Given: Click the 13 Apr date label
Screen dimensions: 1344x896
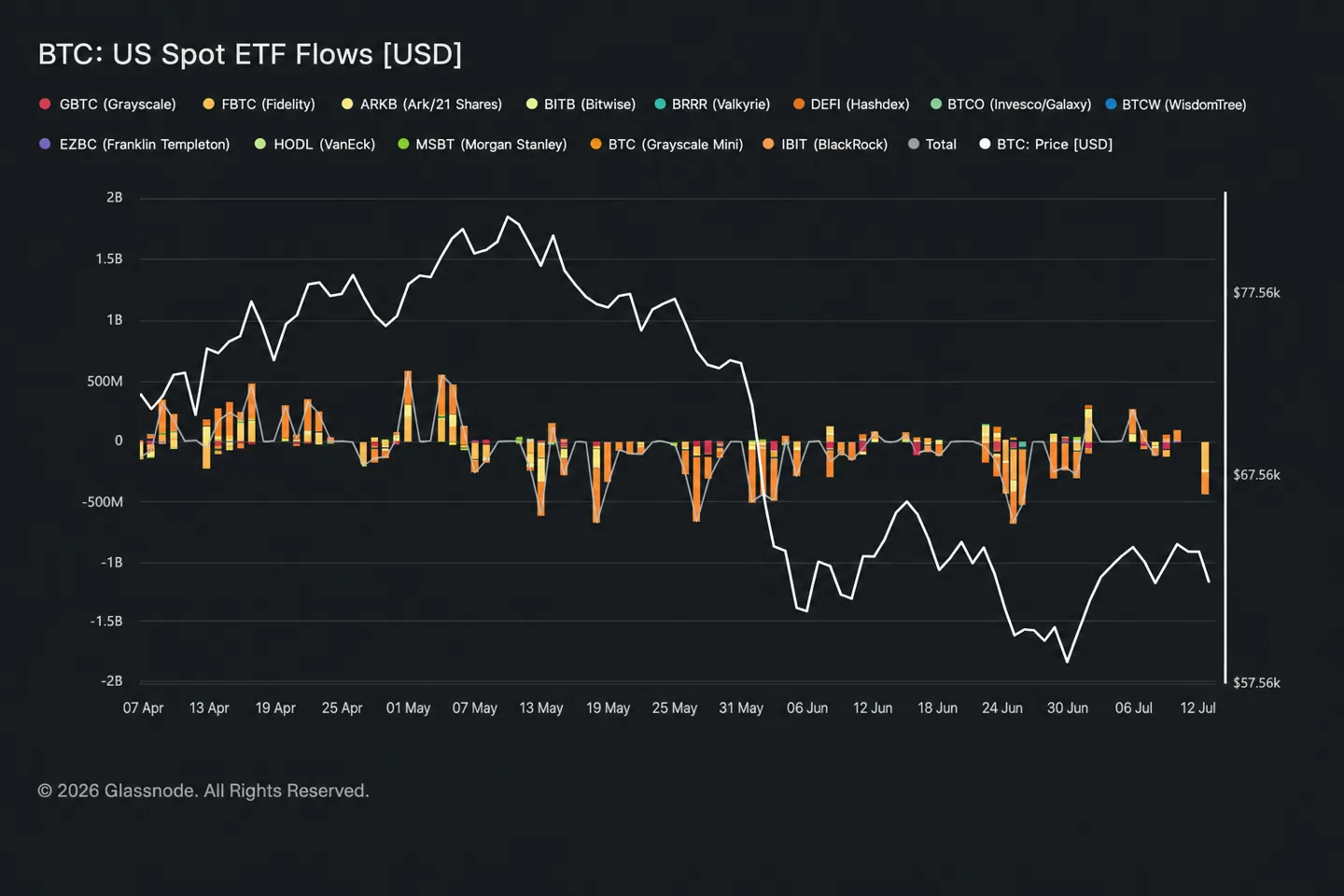Looking at the screenshot, I should 209,708.
